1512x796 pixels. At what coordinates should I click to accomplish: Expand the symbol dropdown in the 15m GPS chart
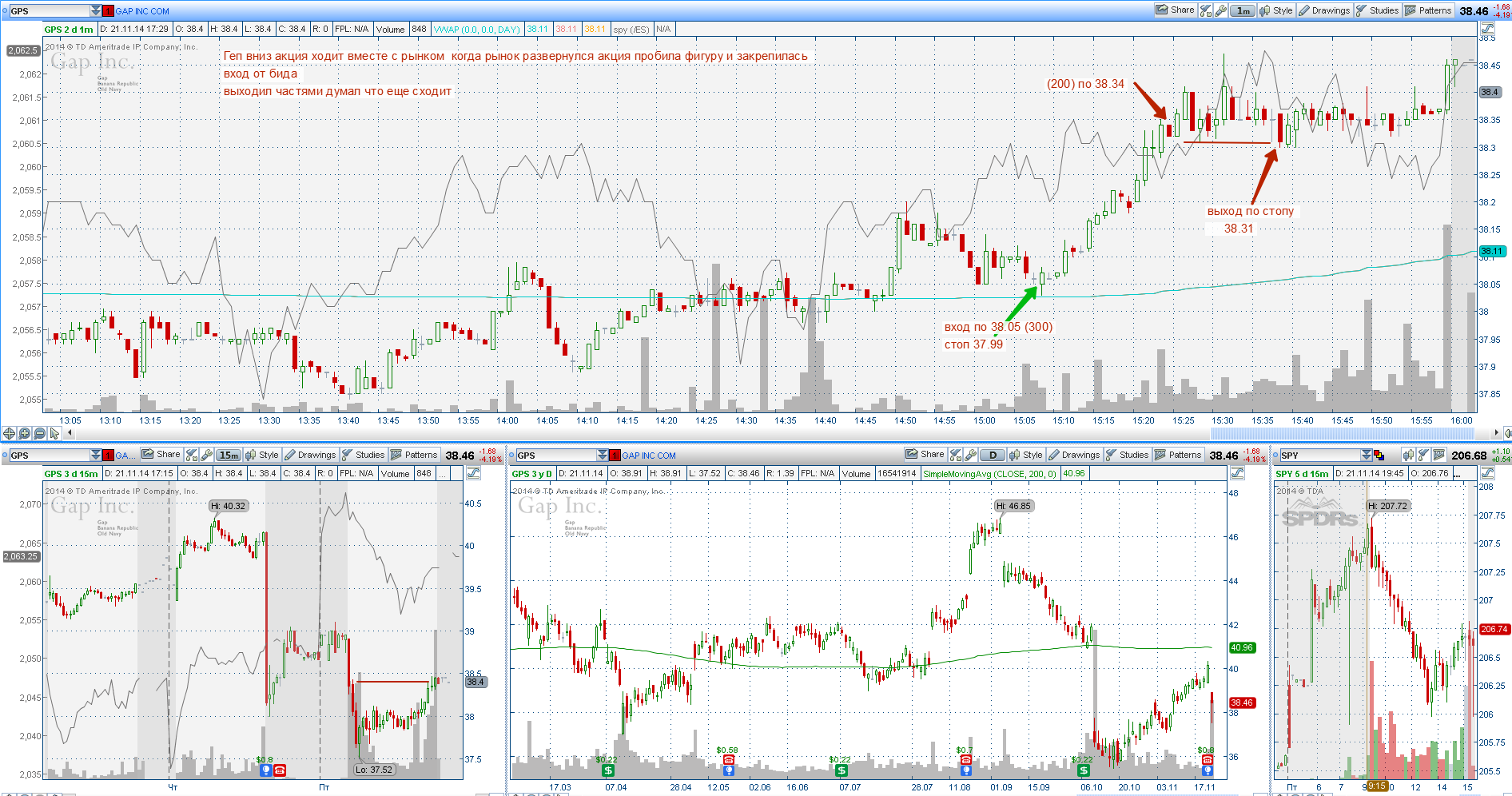[96, 455]
